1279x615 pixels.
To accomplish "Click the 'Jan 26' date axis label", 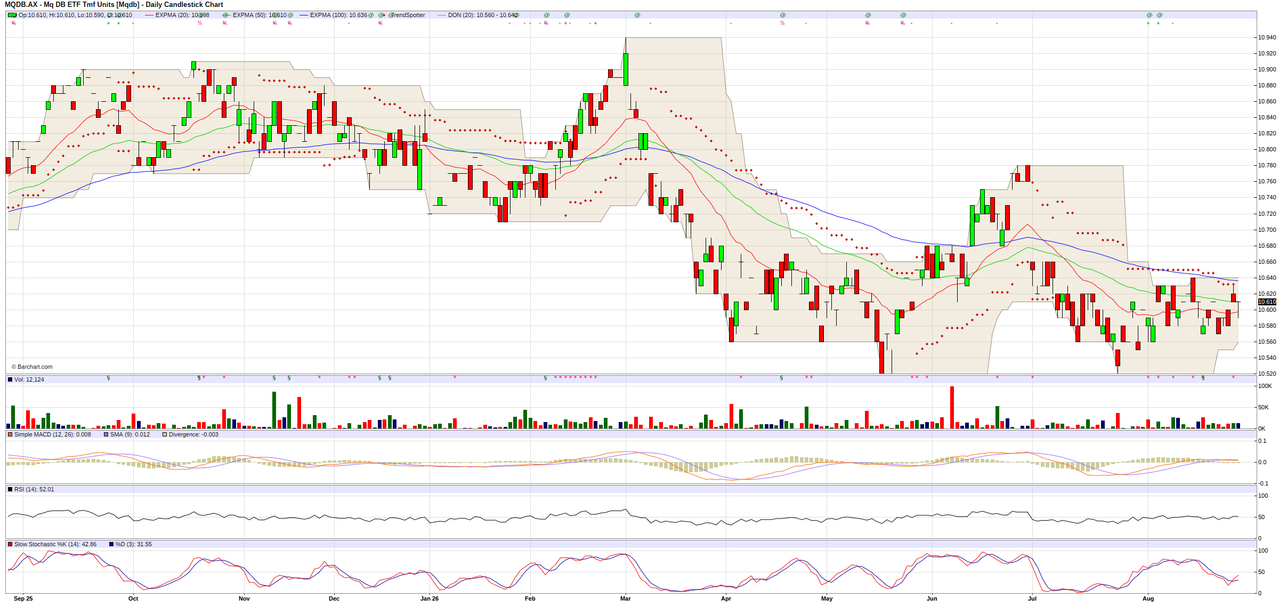I will tap(429, 598).
